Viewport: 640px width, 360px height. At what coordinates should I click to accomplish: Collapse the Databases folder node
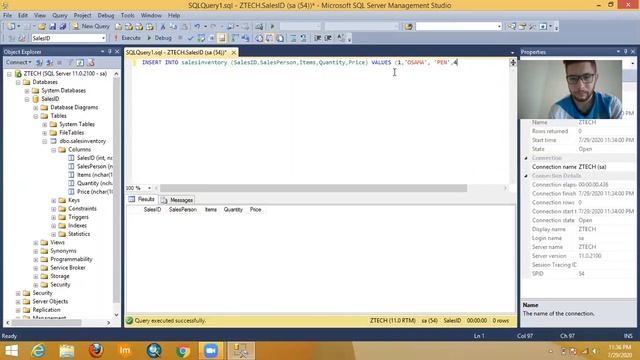coord(18,82)
